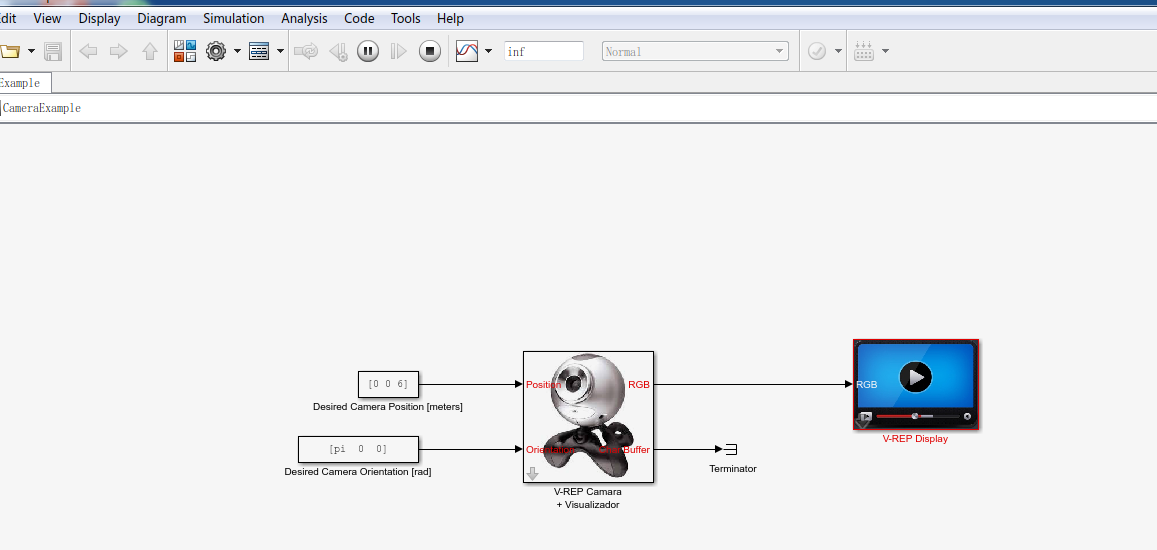Screen dimensions: 1157x550
Task: Click the look-under-mask arrow on camera block
Action: click(532, 474)
